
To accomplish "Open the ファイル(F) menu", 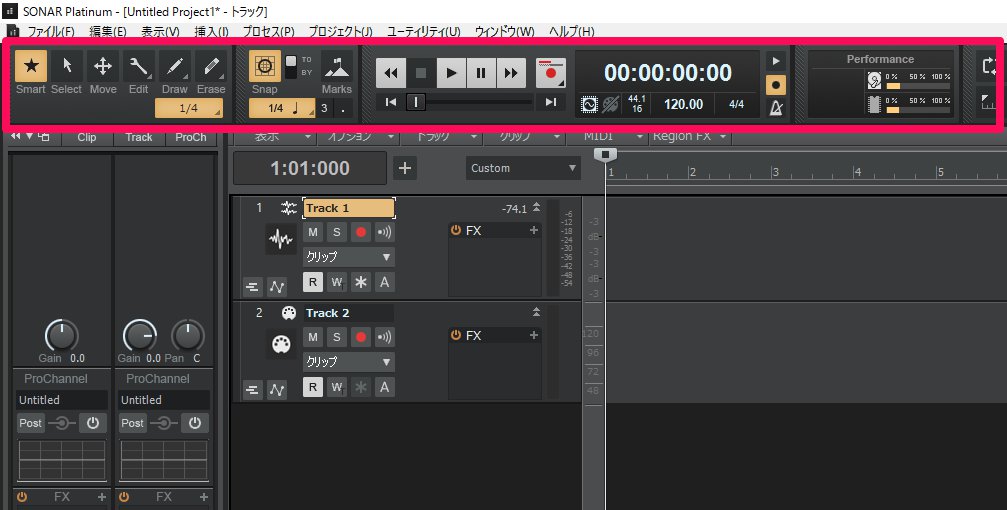I will pyautogui.click(x=51, y=31).
